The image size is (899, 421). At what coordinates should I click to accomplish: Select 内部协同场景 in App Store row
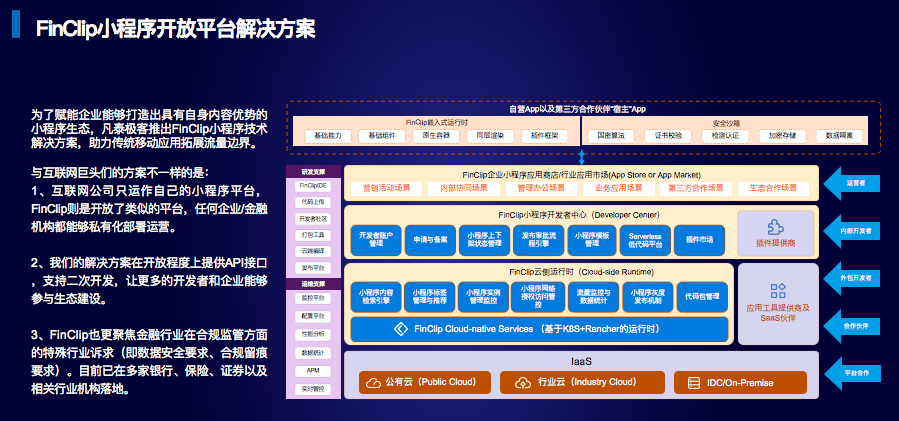(x=463, y=188)
